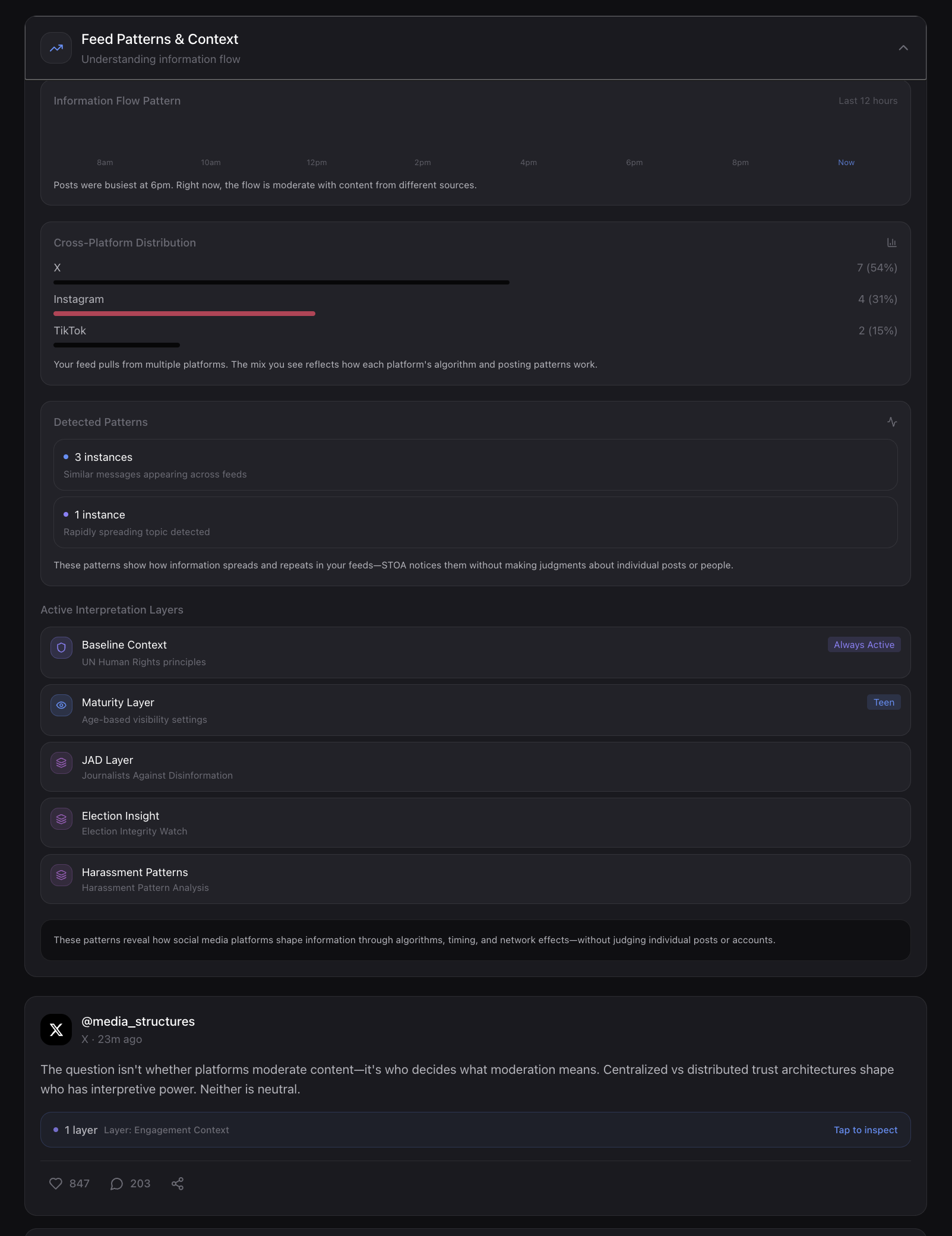
Task: Click the JAD Layer stack icon
Action: coord(61,763)
